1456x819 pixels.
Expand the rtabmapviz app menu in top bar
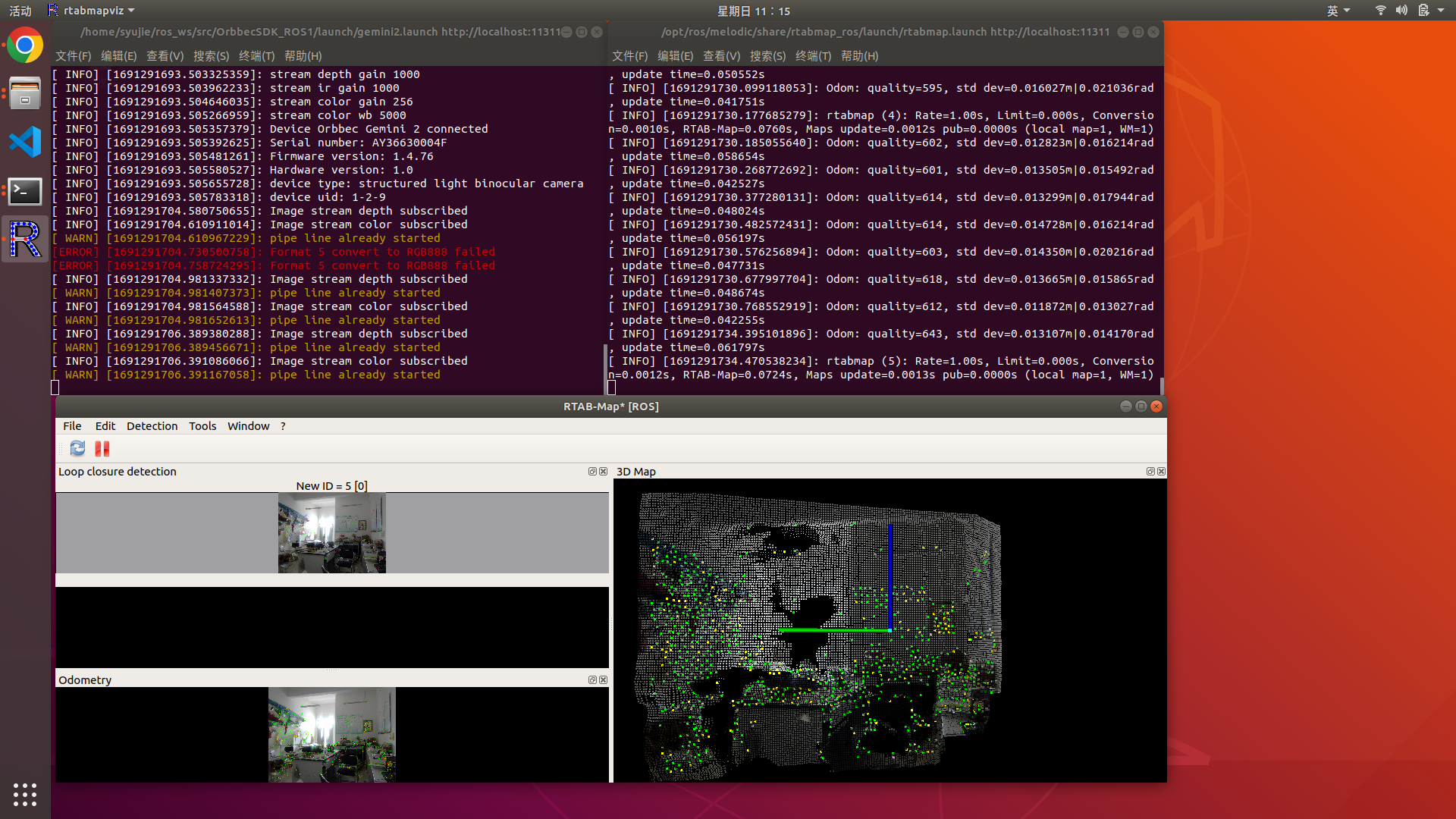pyautogui.click(x=91, y=11)
